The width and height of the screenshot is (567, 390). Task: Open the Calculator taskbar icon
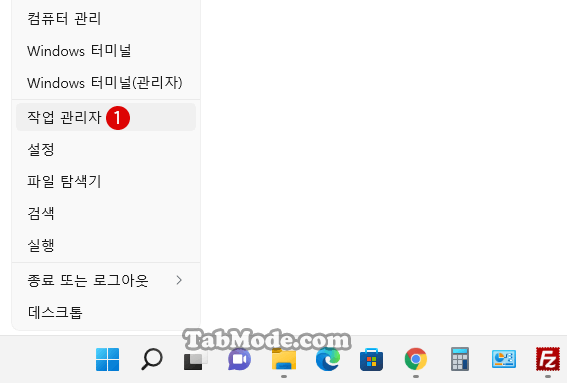460,359
